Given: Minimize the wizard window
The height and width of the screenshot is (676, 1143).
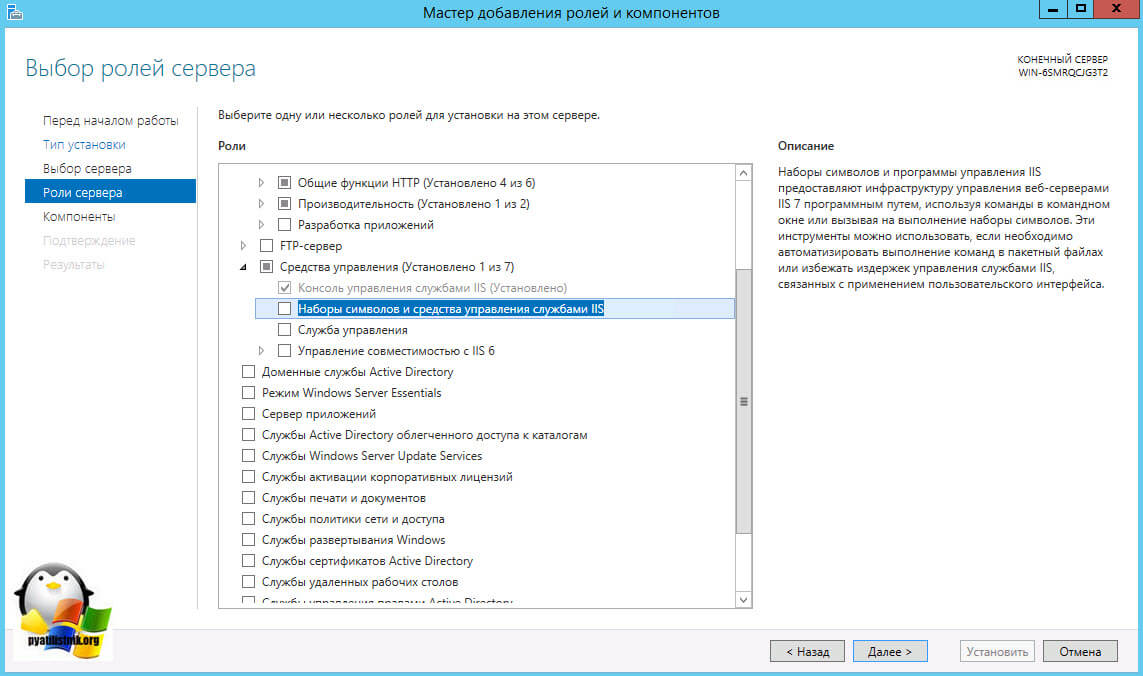Looking at the screenshot, I should 1053,9.
